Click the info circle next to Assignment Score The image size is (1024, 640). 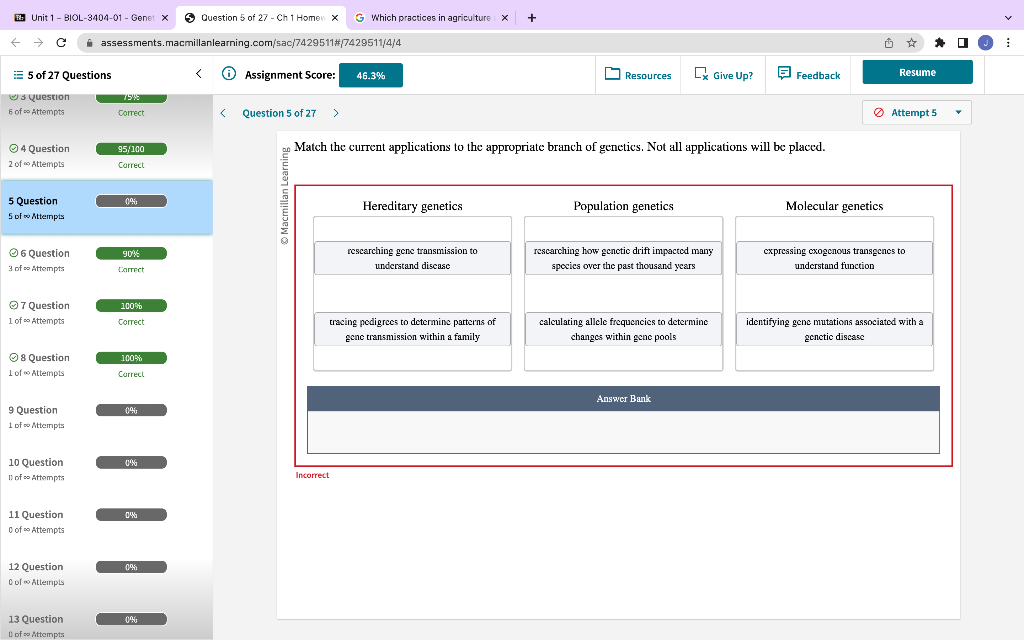tap(230, 74)
